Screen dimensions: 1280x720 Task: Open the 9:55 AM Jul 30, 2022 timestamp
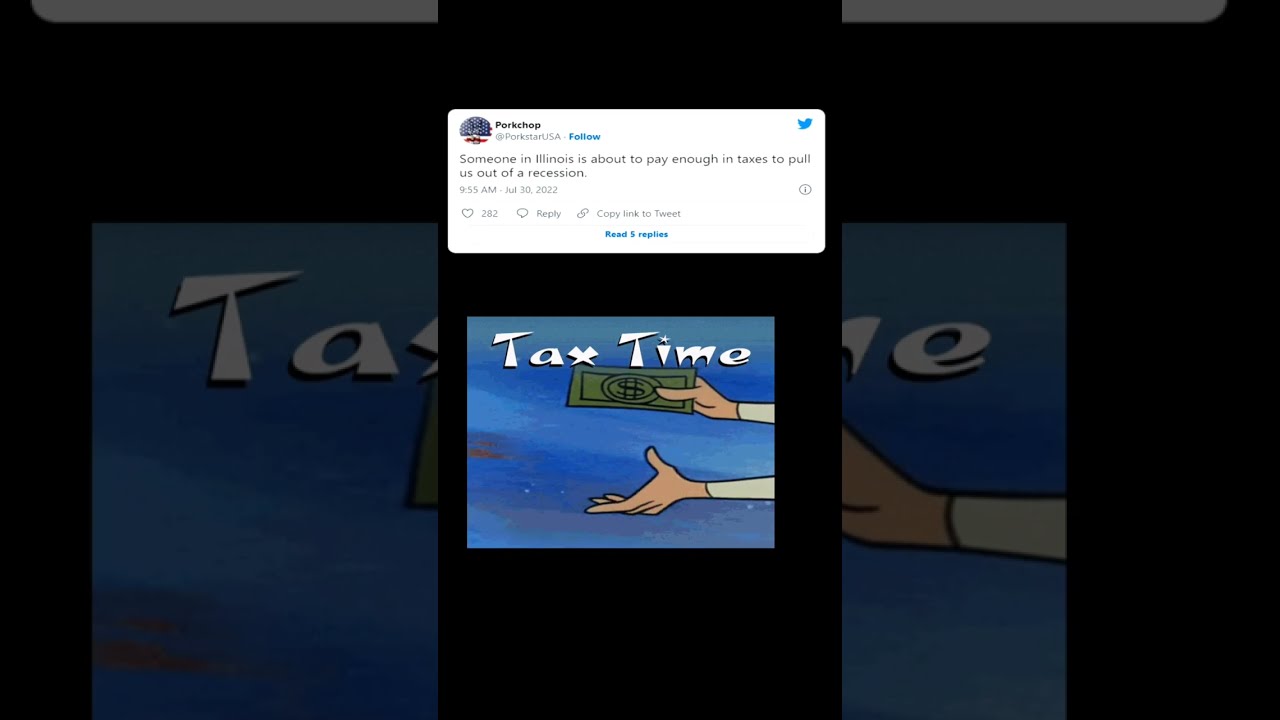click(509, 189)
